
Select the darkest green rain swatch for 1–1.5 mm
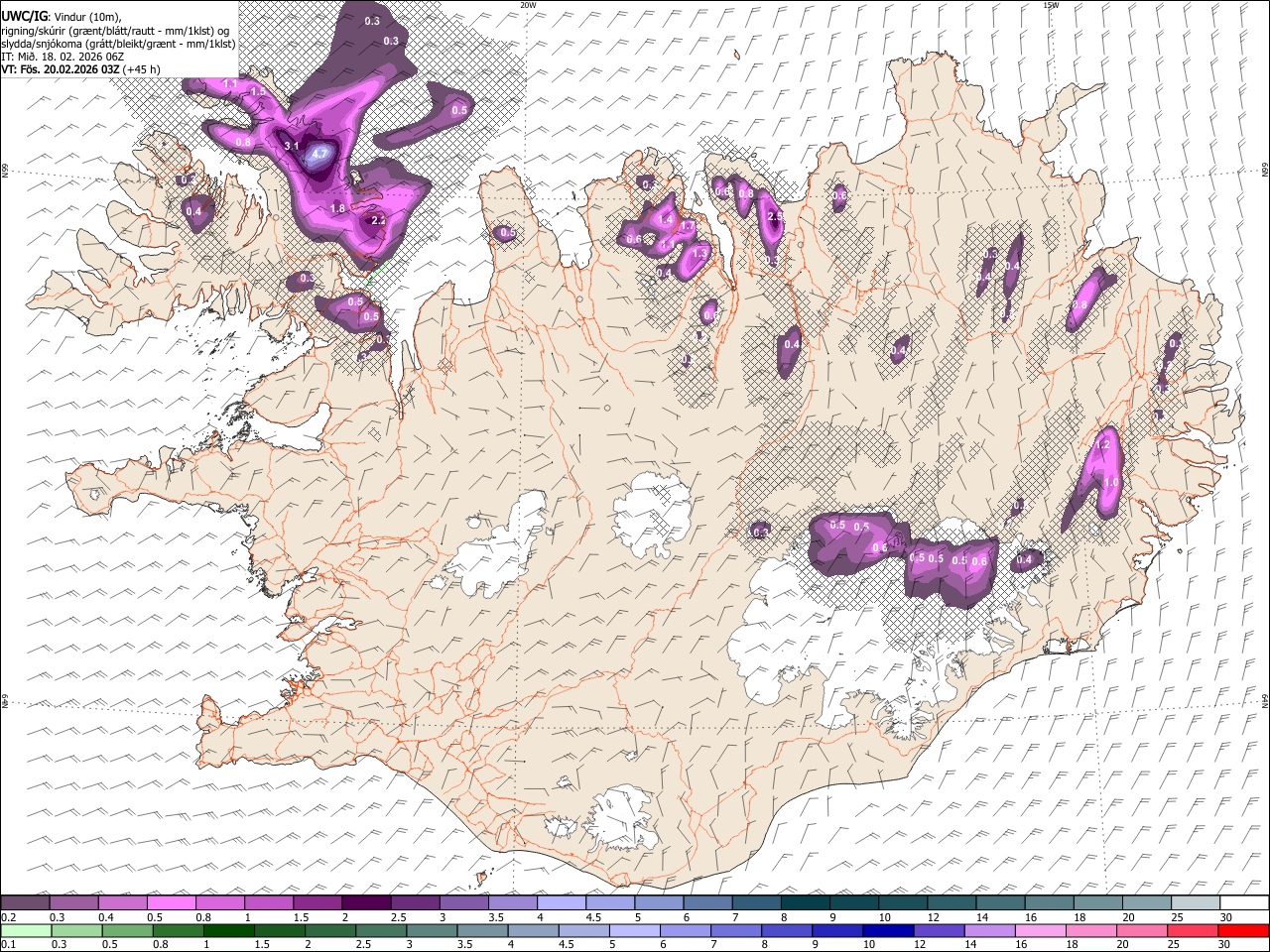(x=230, y=931)
